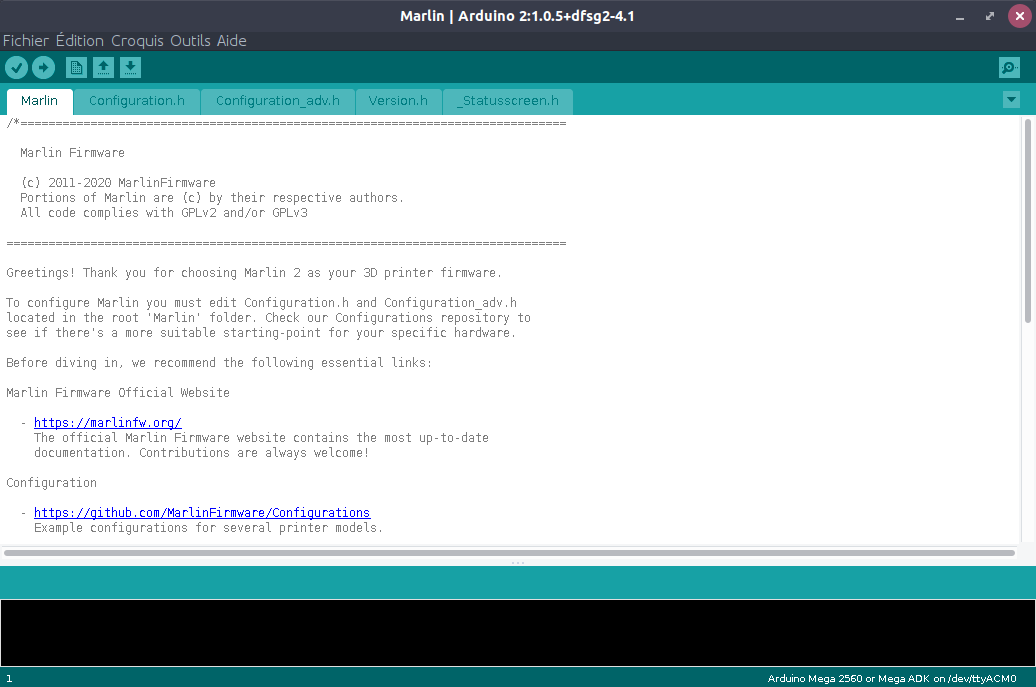Viewport: 1036px width, 687px height.
Task: Open the Aide menu
Action: click(232, 41)
